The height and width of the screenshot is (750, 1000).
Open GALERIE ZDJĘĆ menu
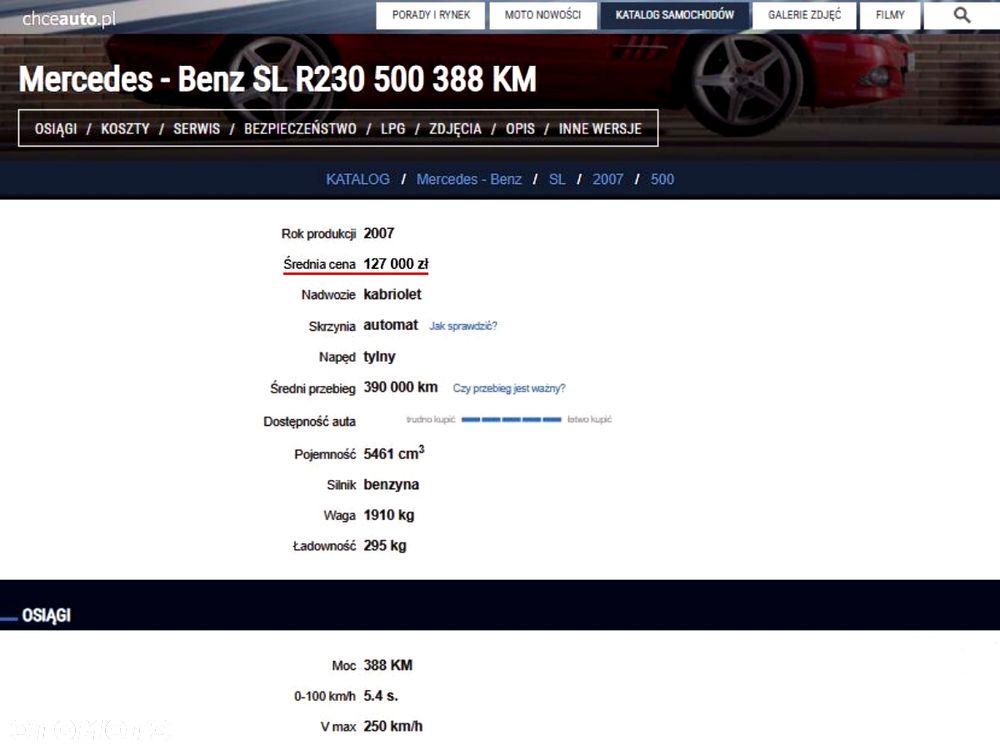(804, 15)
